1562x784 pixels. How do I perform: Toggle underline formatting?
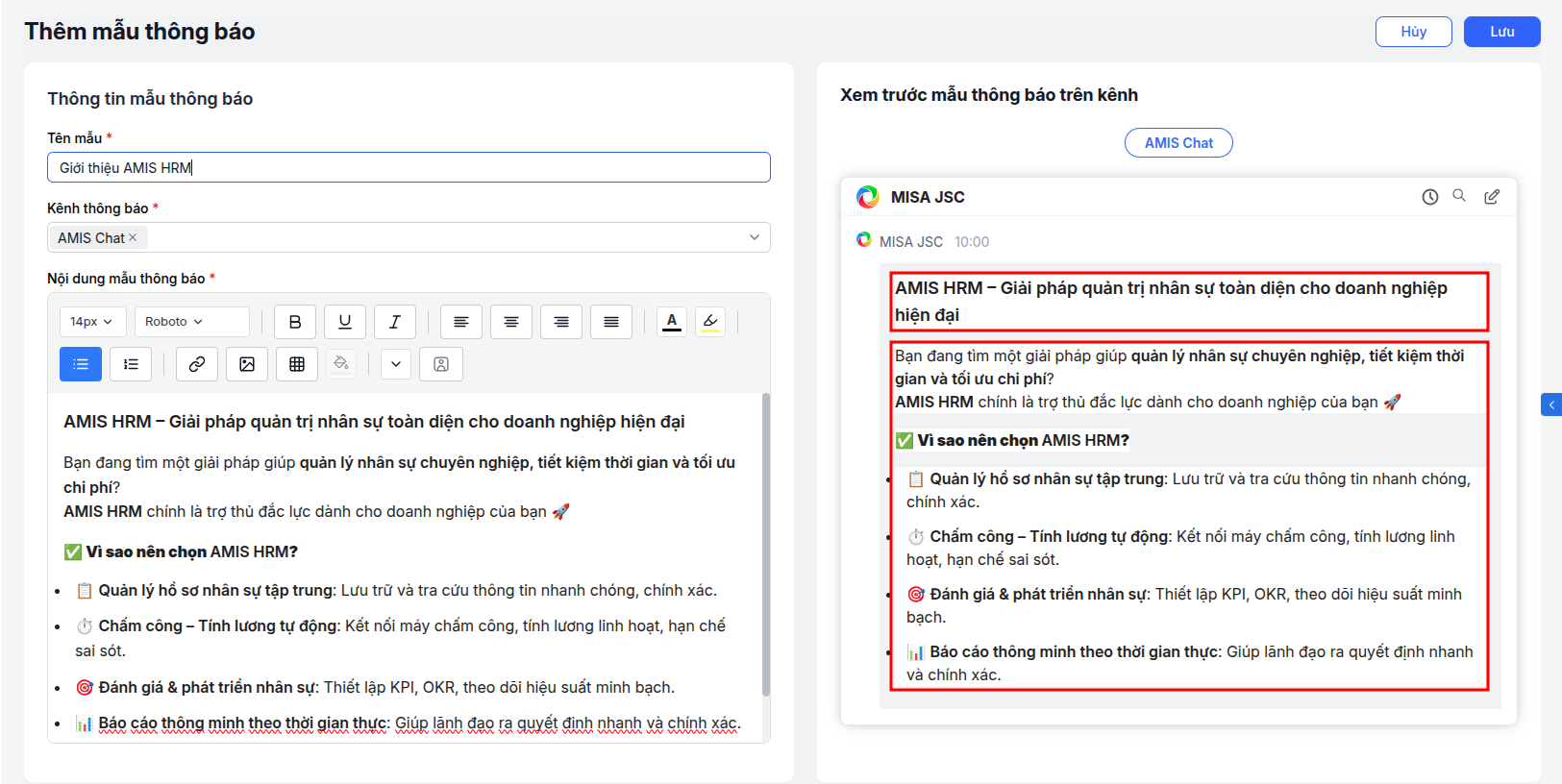(x=345, y=322)
